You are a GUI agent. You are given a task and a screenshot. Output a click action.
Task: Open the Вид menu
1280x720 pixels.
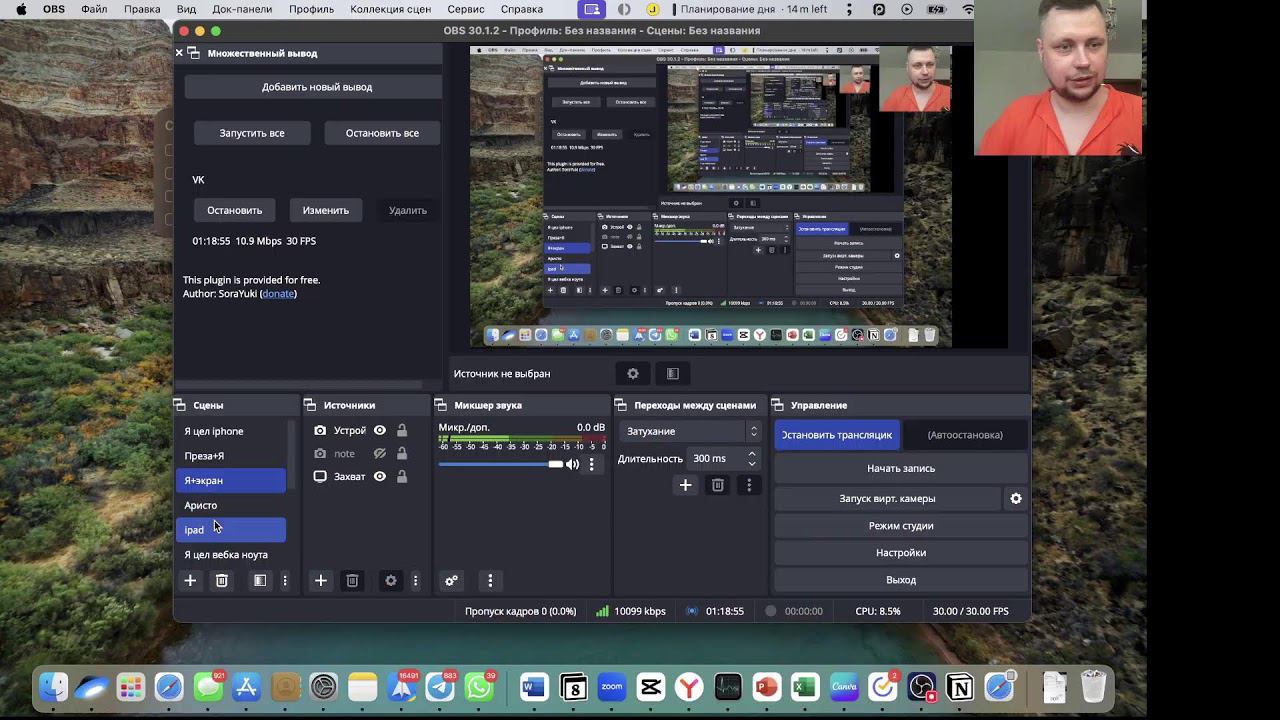186,9
